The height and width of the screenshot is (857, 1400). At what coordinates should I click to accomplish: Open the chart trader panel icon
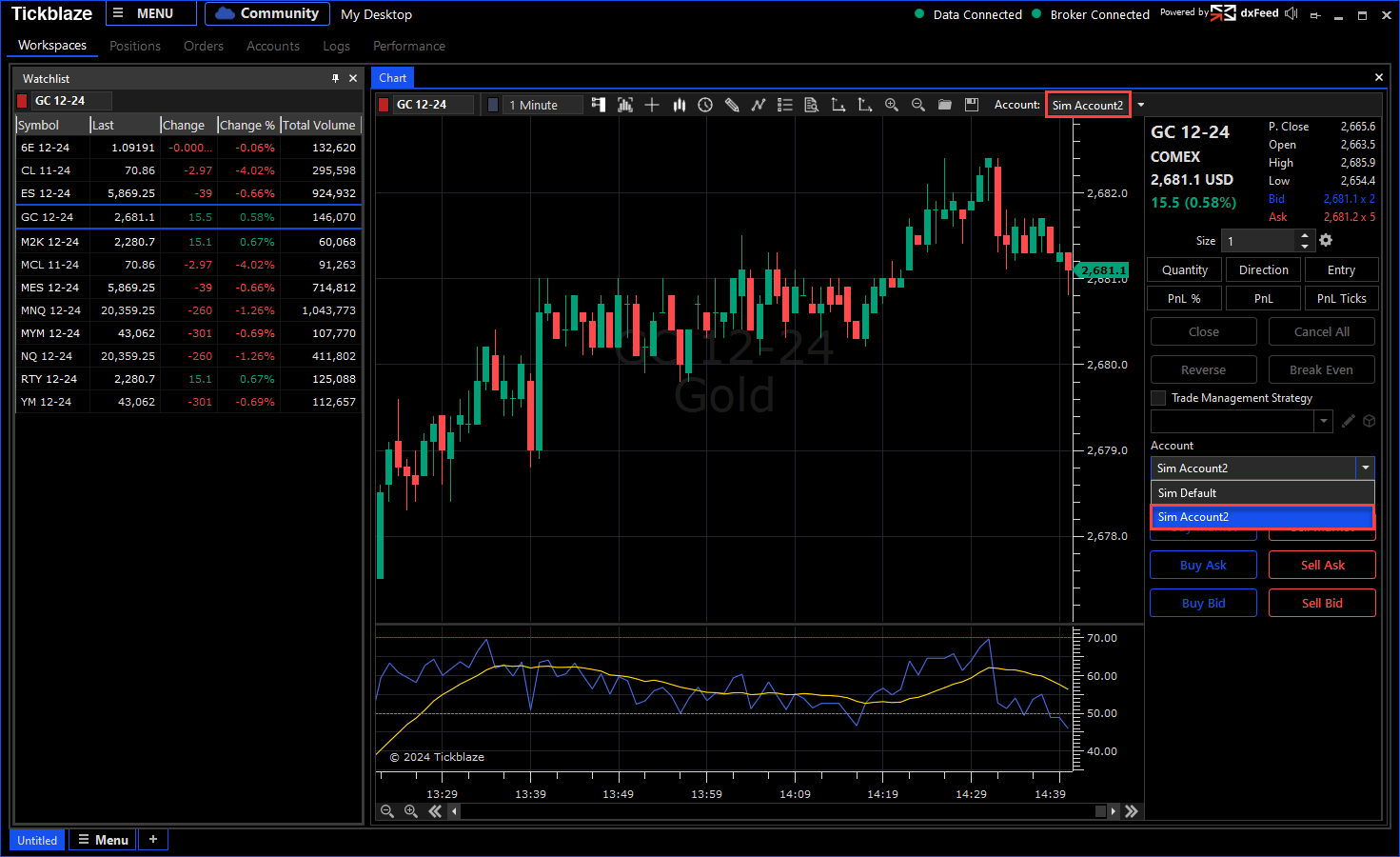tap(599, 105)
